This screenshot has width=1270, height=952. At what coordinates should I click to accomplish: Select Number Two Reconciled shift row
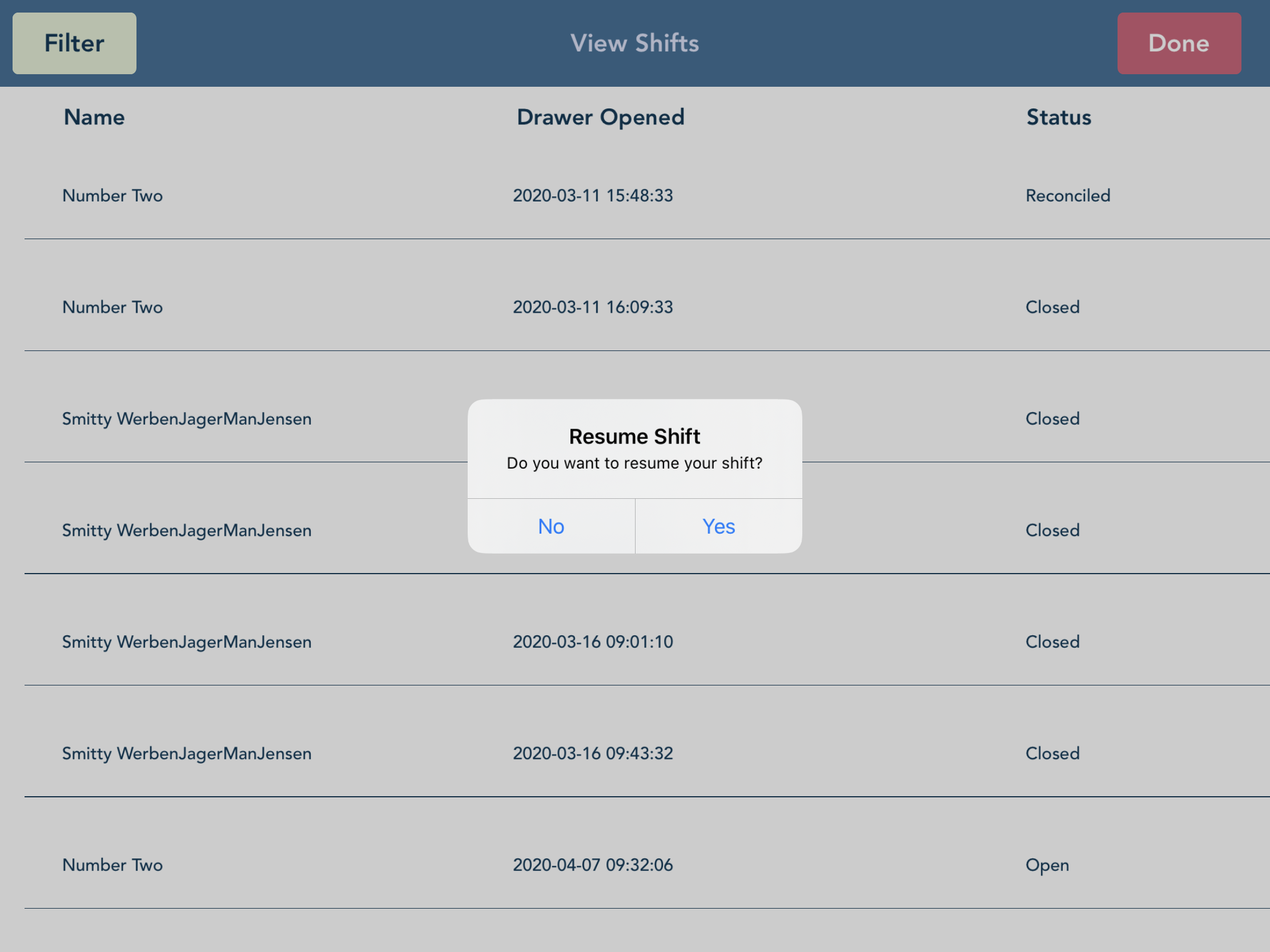coord(635,195)
